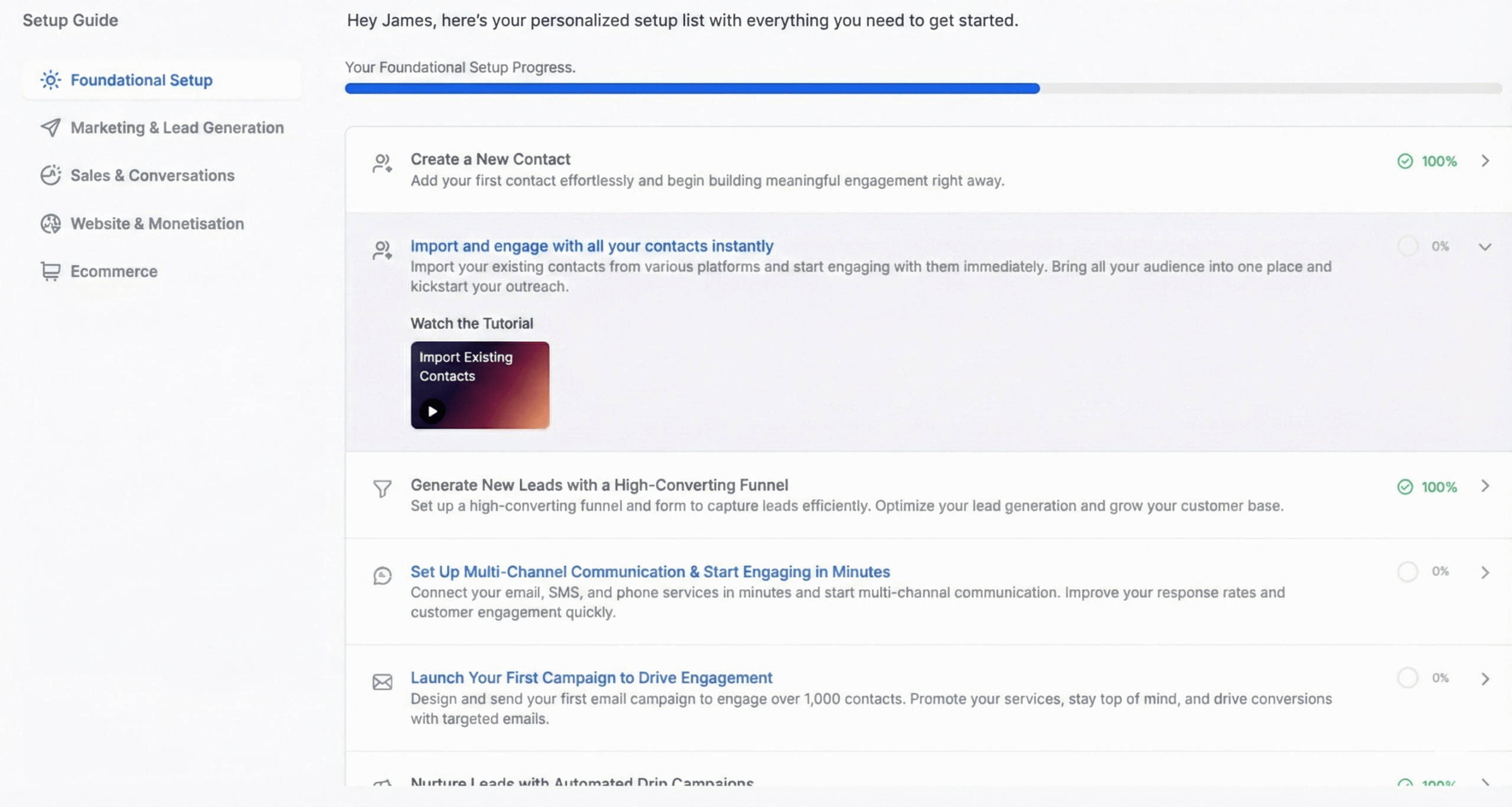Click 100% label on Create a New Contact
Viewport: 1512px width, 807px height.
[x=1439, y=161]
